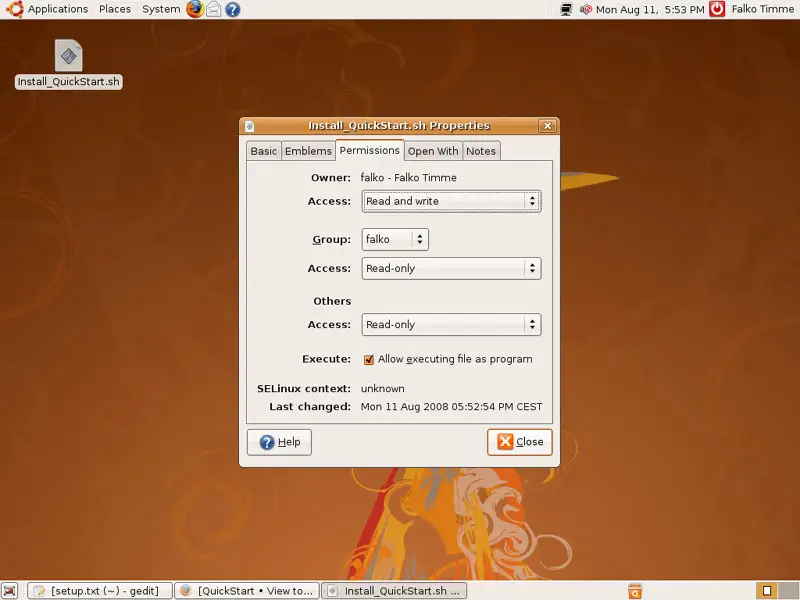Click the 'falko - Falko Timme' owner text
The height and width of the screenshot is (600, 800).
(x=408, y=178)
